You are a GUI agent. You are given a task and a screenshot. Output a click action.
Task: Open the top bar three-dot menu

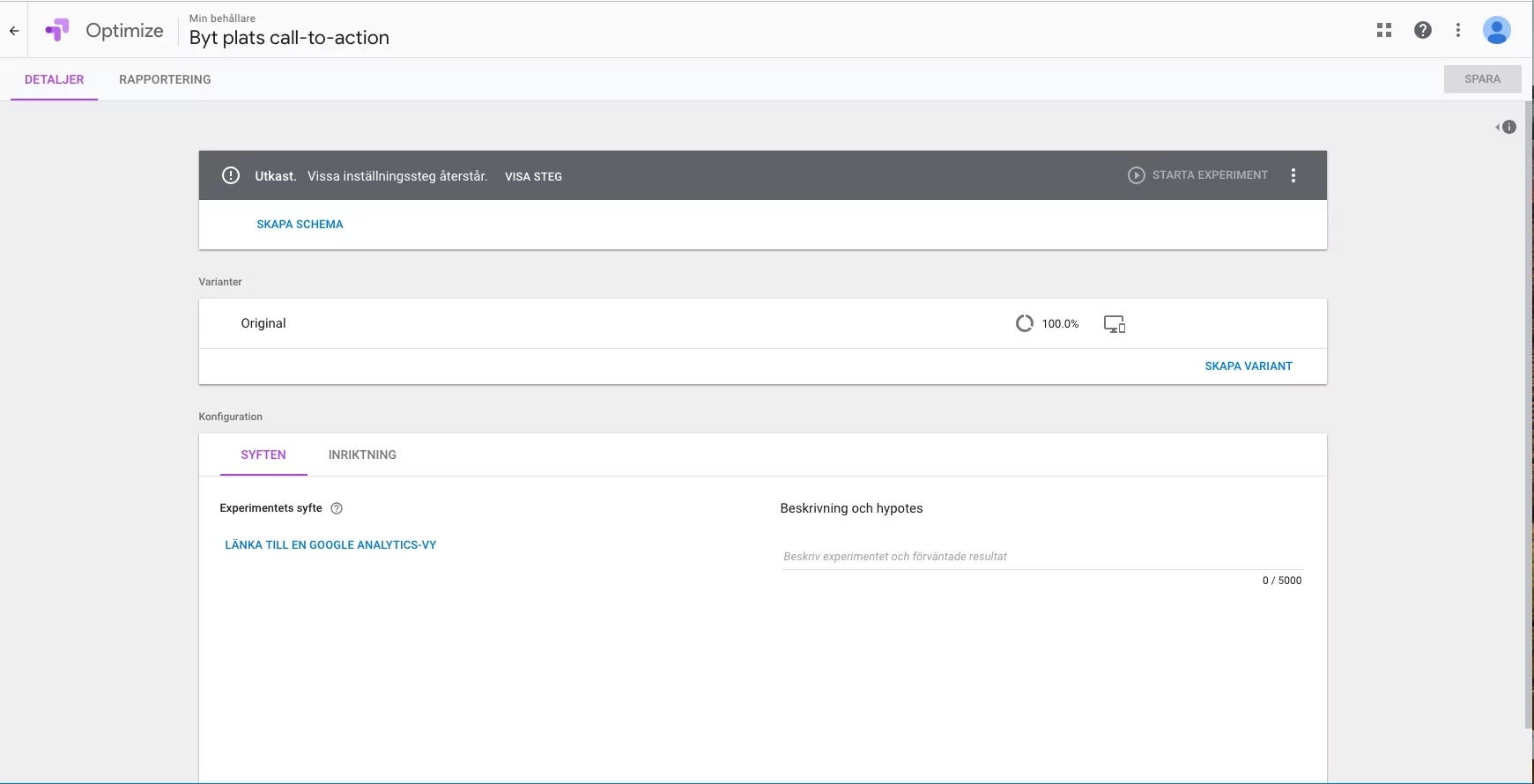click(x=1458, y=31)
